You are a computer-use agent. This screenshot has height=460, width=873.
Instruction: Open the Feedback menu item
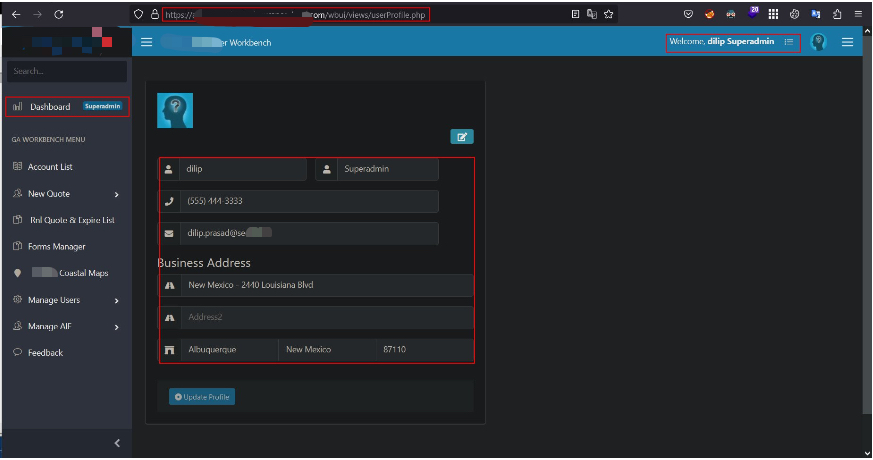click(45, 353)
